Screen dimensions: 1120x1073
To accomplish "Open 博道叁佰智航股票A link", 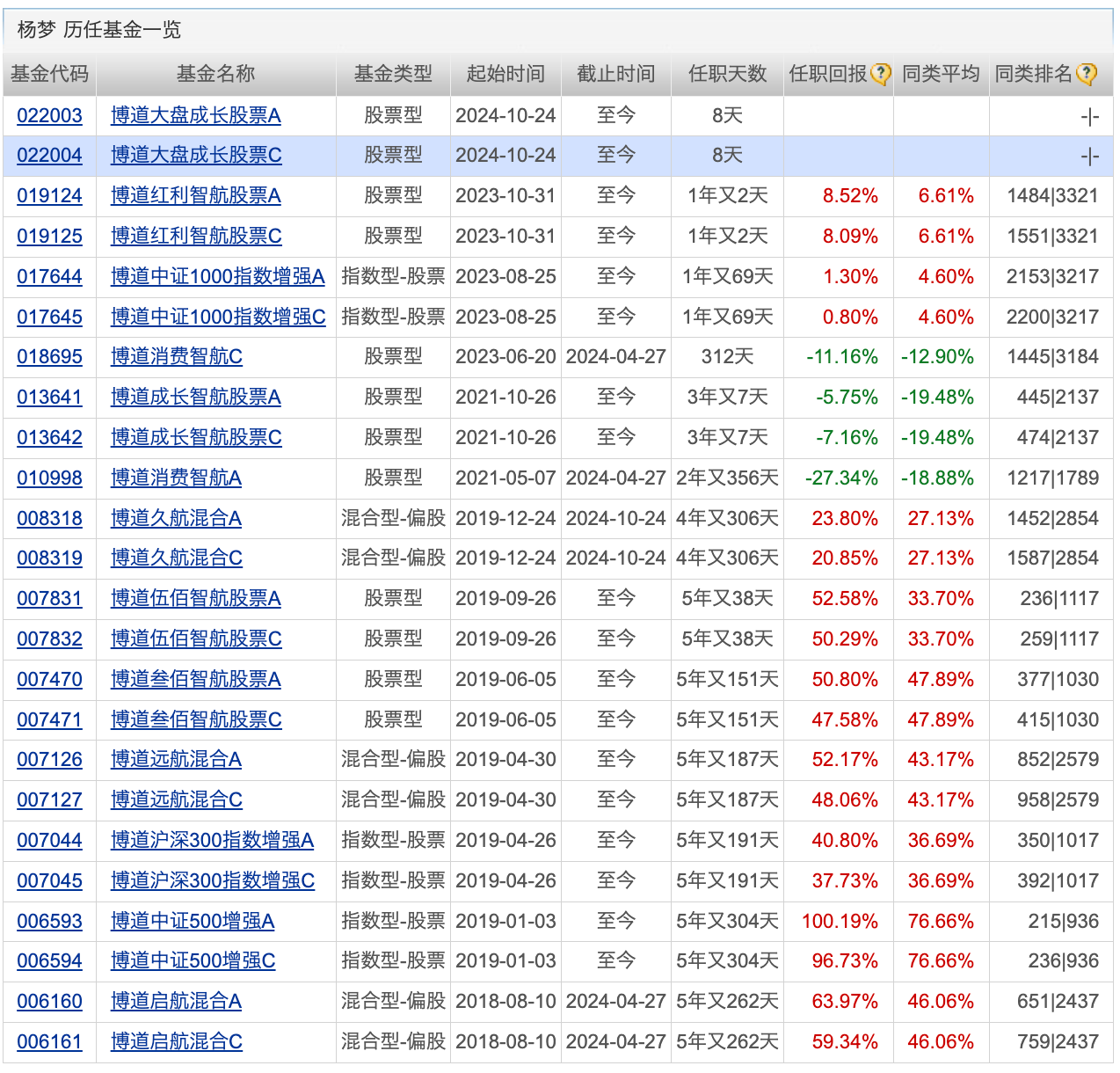I will click(x=196, y=680).
